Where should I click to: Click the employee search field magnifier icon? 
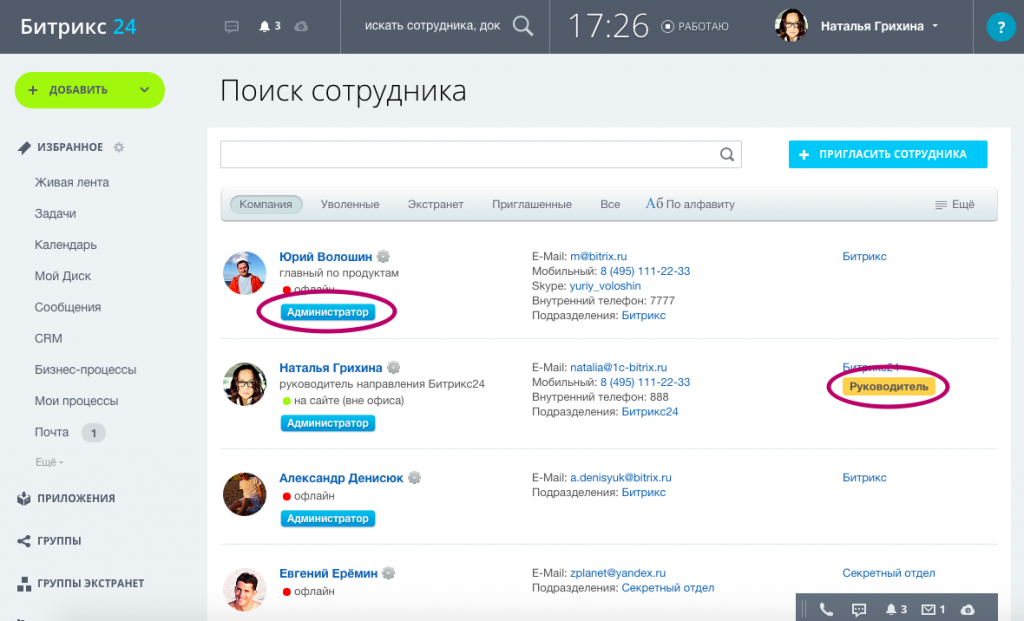pyautogui.click(x=727, y=155)
